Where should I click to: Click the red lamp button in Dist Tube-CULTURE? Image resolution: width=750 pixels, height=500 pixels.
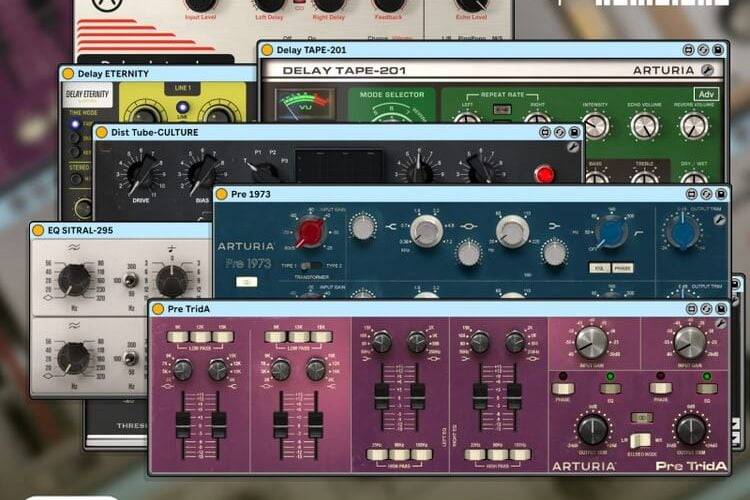[x=544, y=175]
